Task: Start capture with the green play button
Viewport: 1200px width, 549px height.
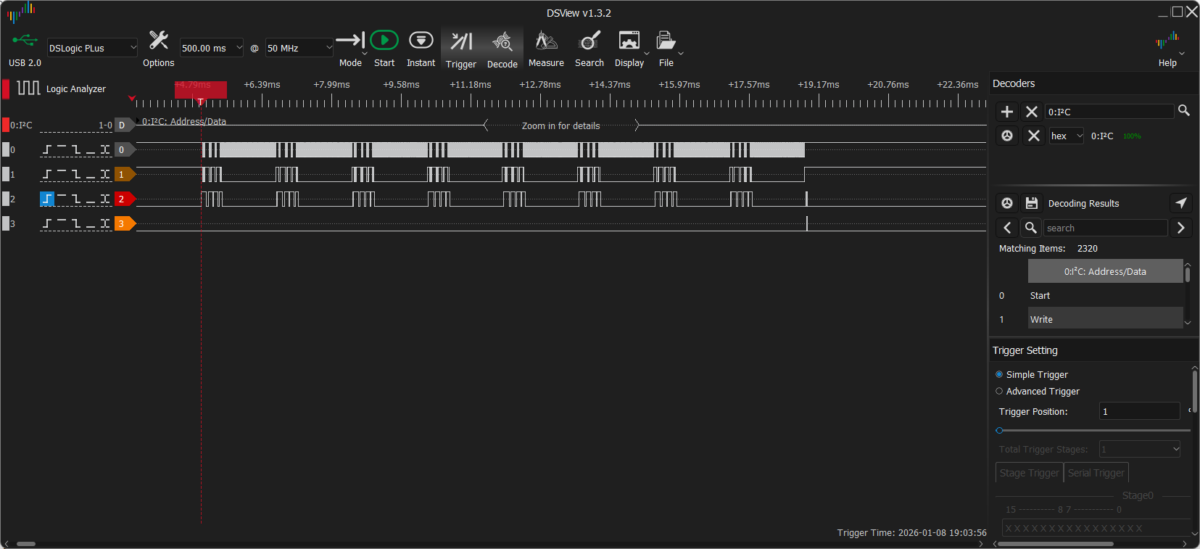Action: click(x=384, y=41)
